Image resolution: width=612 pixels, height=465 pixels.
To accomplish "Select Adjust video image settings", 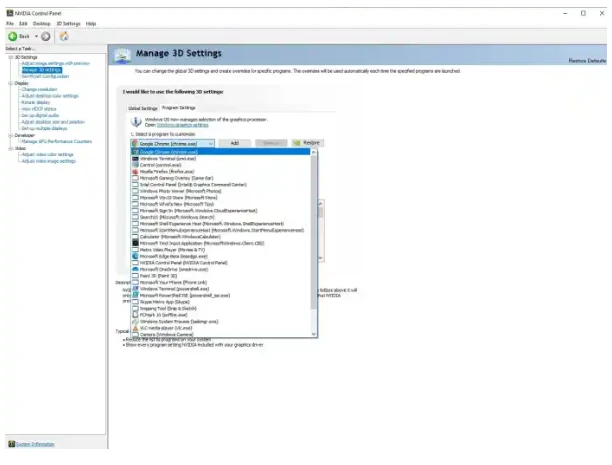I will 48,161.
